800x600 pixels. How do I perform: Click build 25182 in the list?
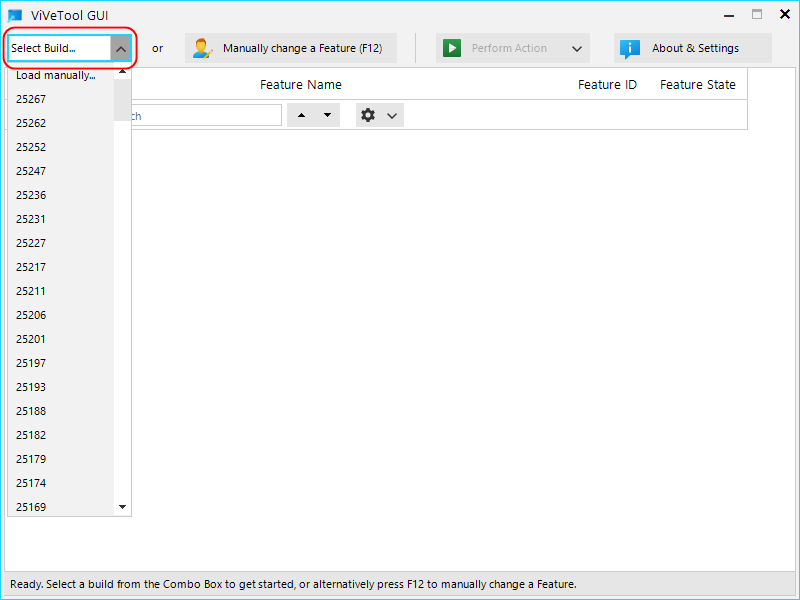tap(61, 435)
